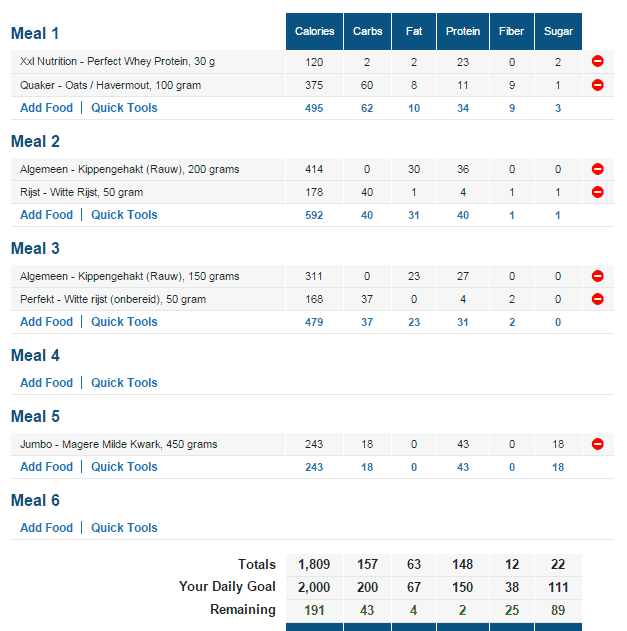This screenshot has width=627, height=631.
Task: Open the Quaker Oats Havermout food entry
Action: pos(110,85)
